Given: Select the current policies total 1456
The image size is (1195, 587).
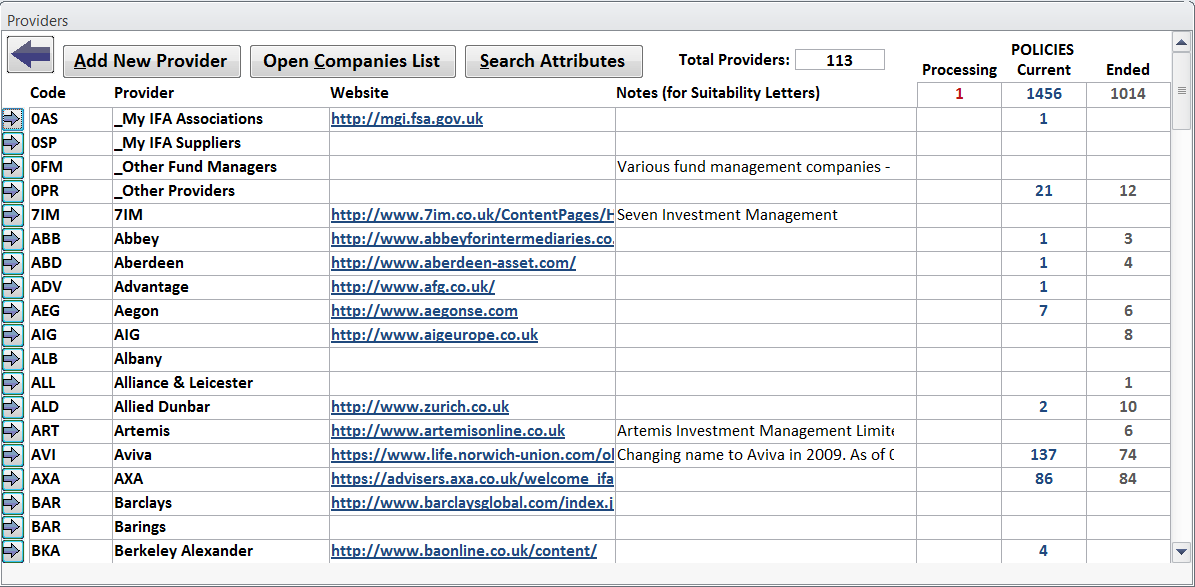Looking at the screenshot, I should click(1043, 95).
